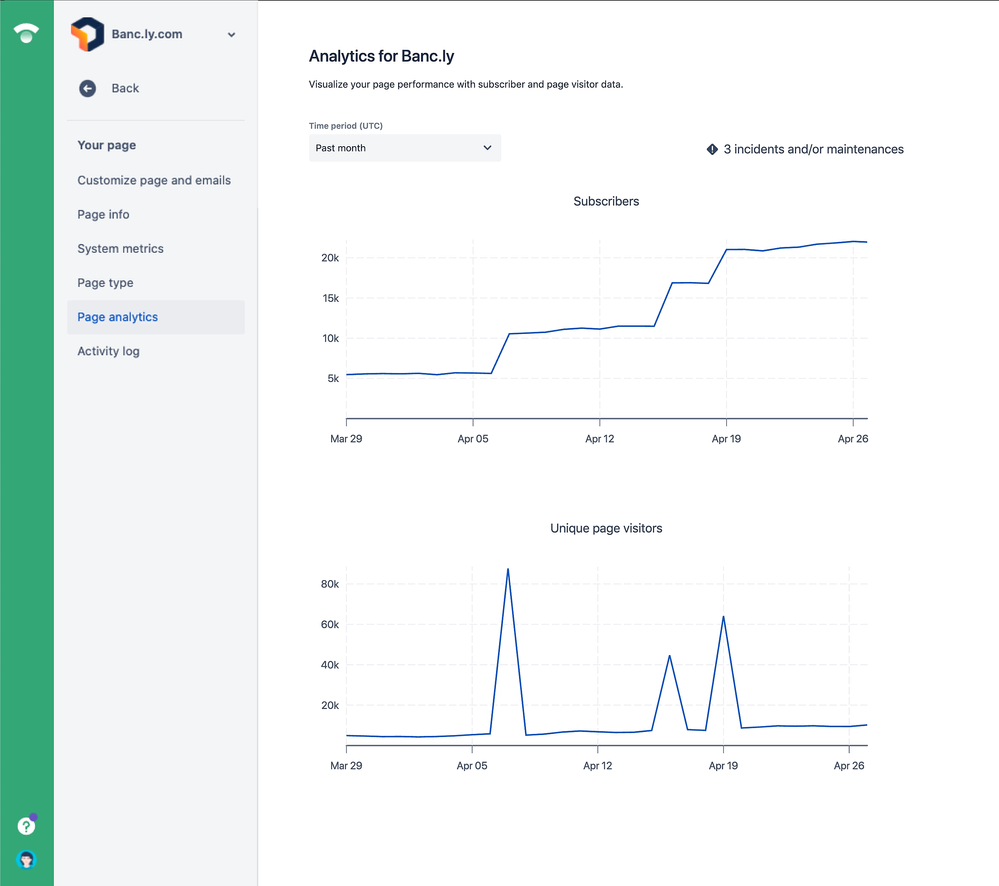Image resolution: width=999 pixels, height=886 pixels.
Task: Click your user avatar icon
Action: (26, 859)
